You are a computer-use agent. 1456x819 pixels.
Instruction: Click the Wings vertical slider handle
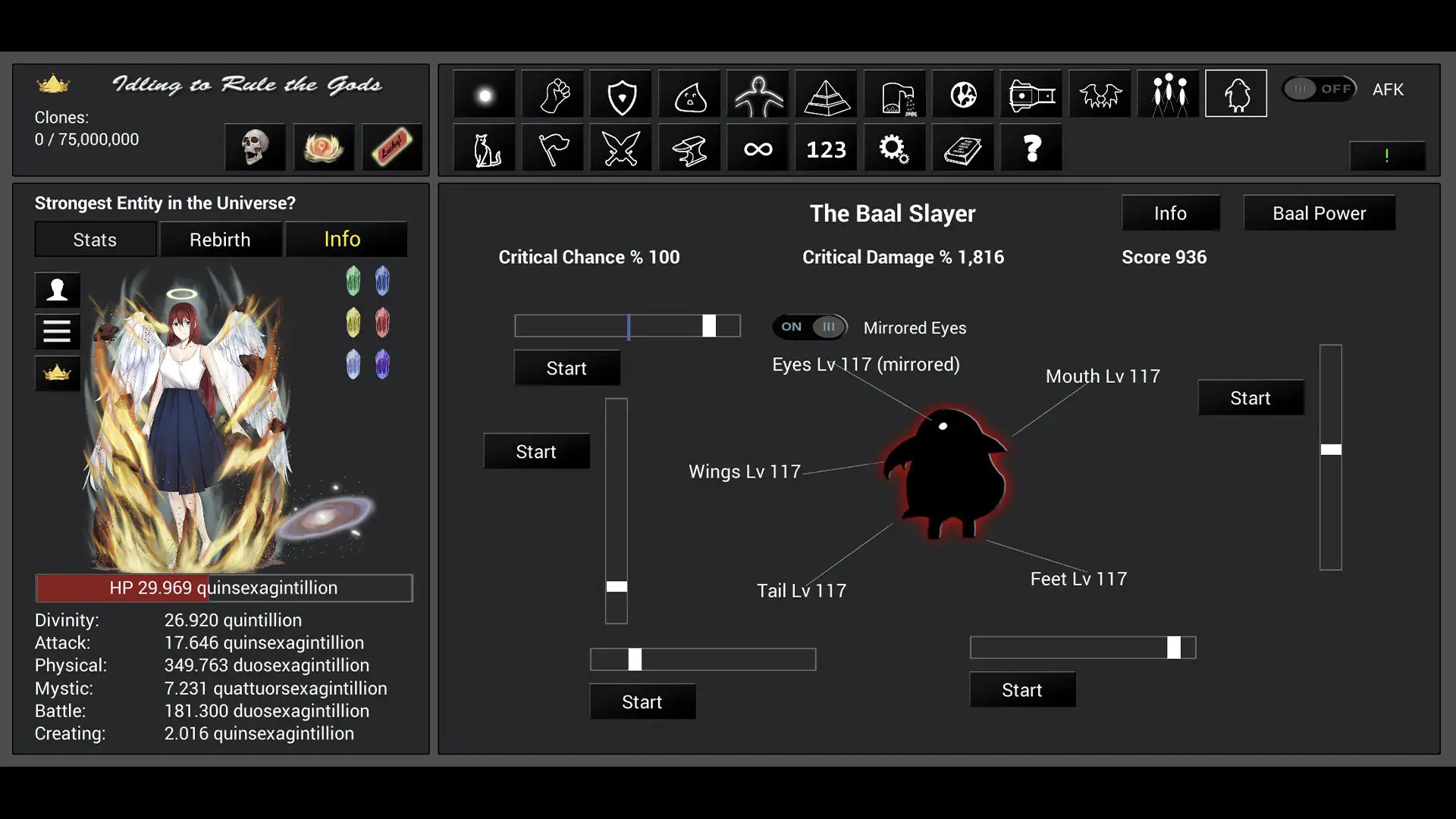pos(617,586)
